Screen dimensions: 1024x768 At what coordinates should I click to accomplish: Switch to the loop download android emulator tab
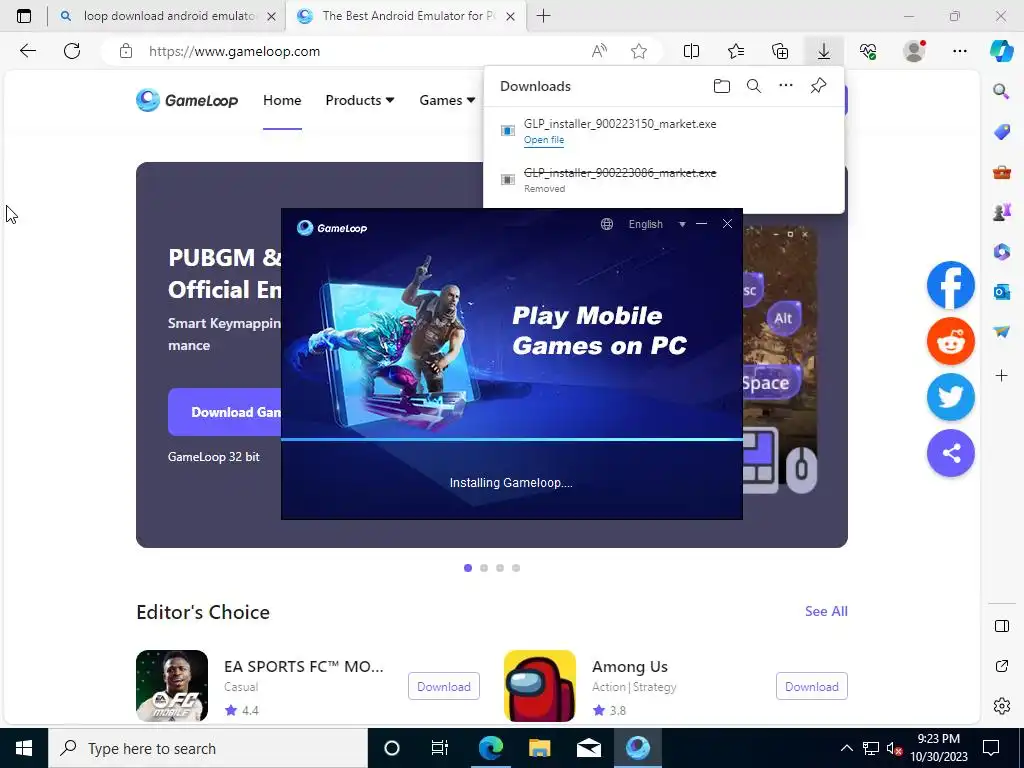click(167, 16)
